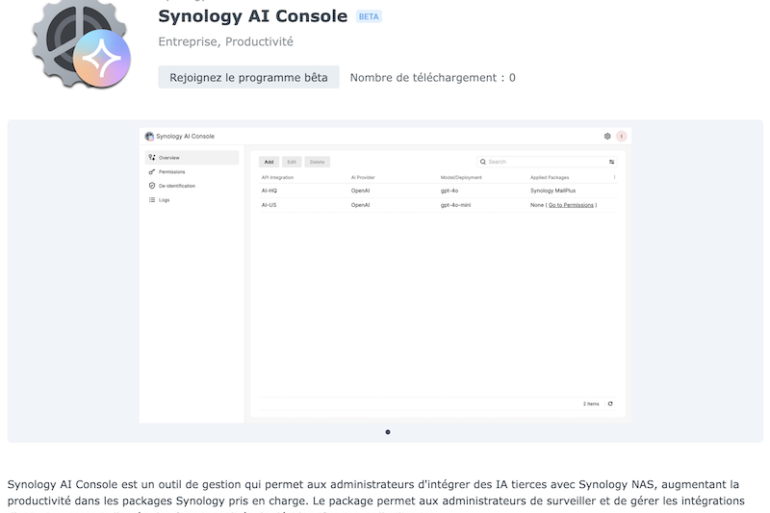Click the gpt-4o model cell

point(449,190)
